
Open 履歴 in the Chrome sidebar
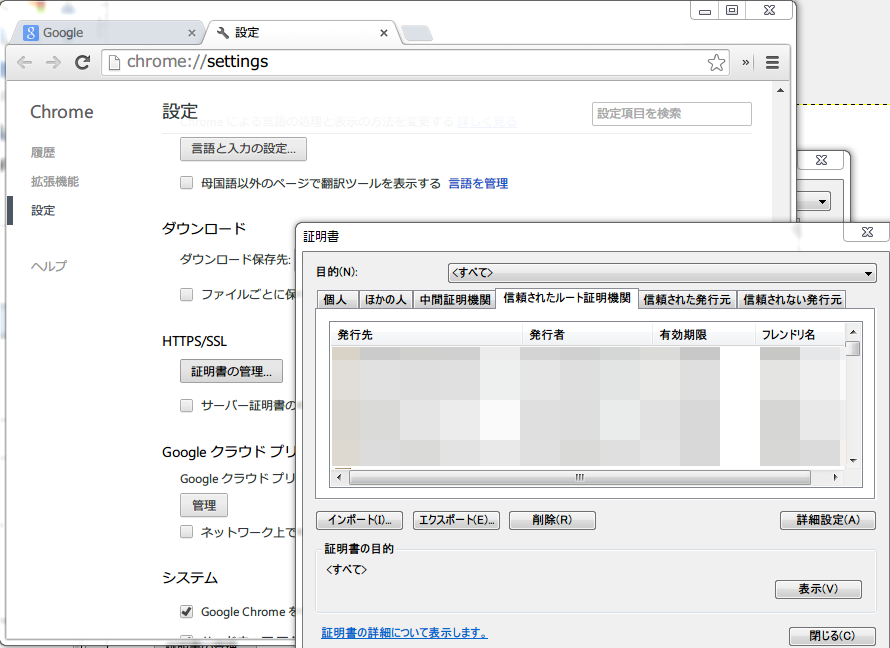point(43,153)
